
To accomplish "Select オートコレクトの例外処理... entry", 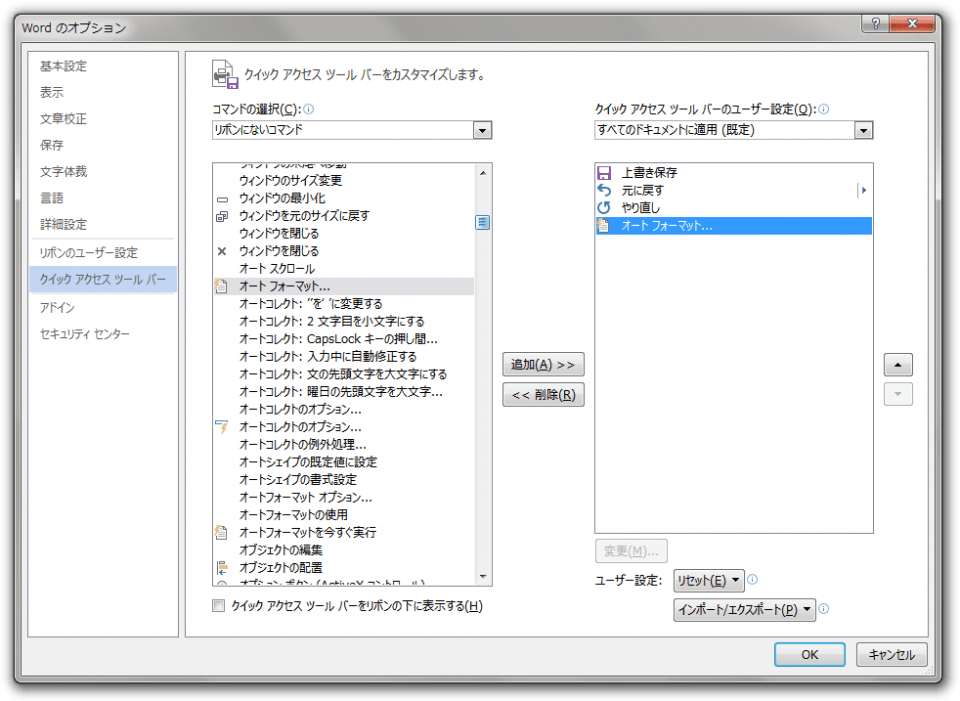I will pos(343,444).
